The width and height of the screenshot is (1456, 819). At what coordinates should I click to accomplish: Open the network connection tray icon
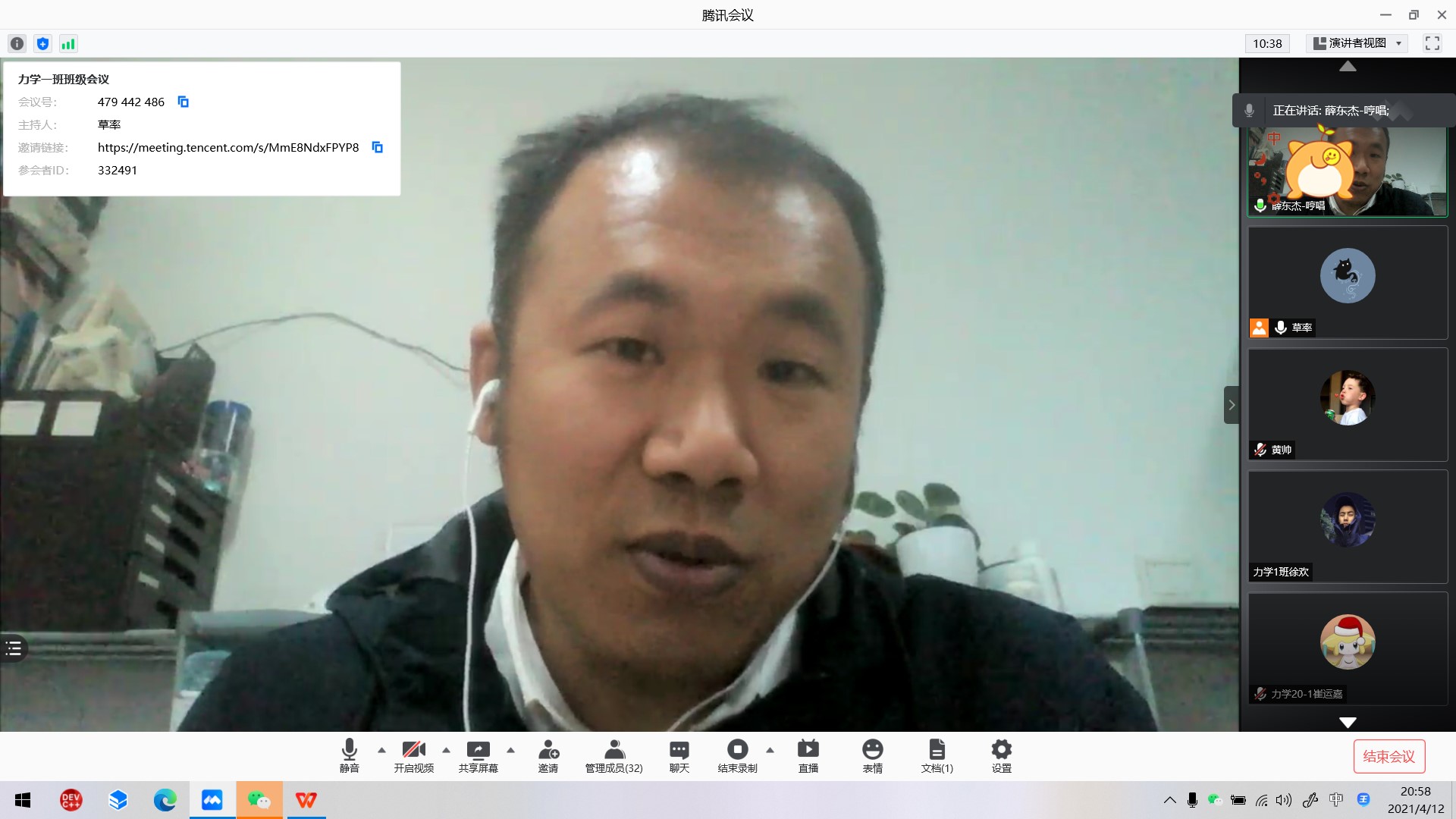[x=1261, y=800]
